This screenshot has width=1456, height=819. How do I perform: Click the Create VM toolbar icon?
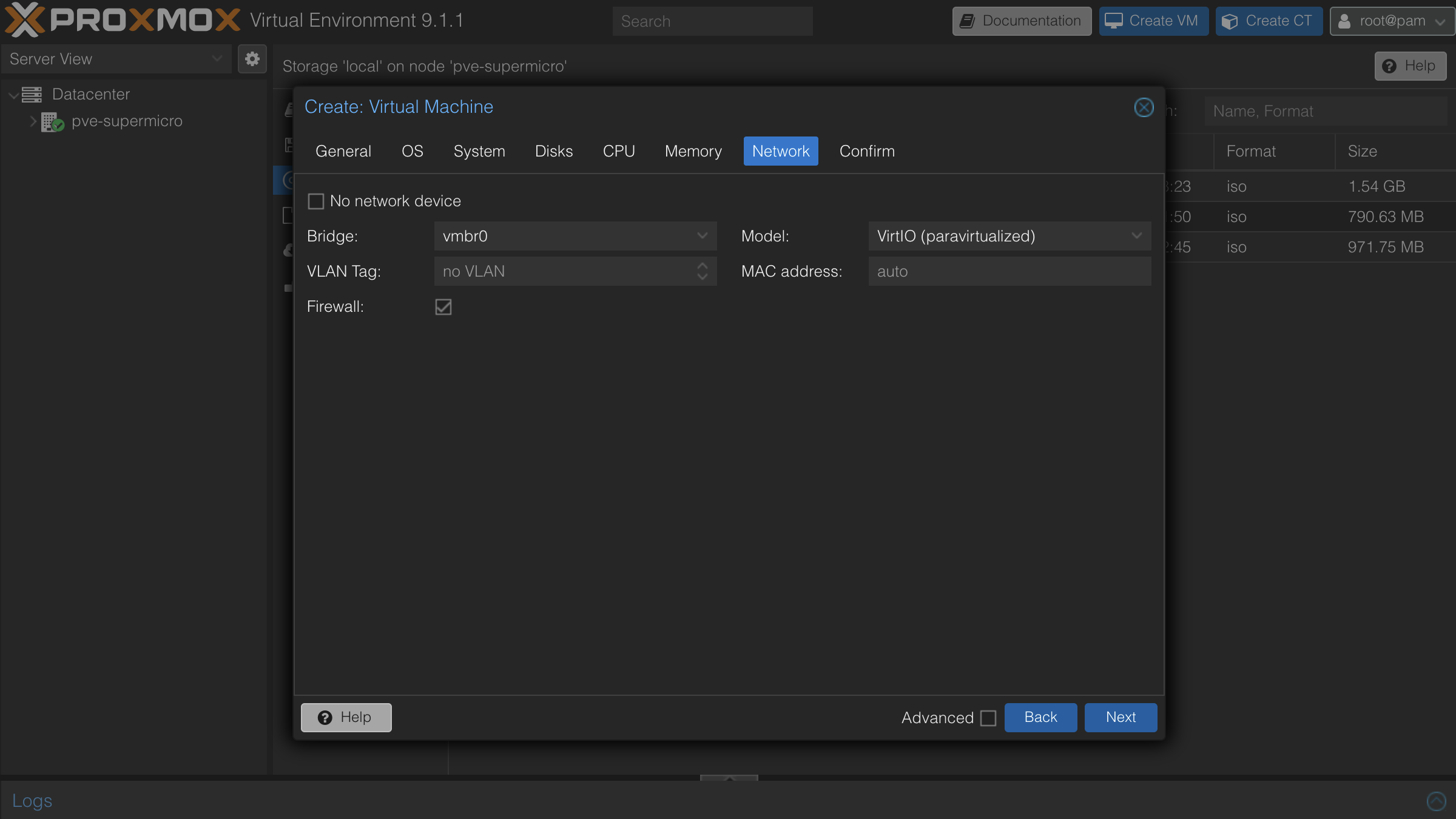pos(1114,20)
